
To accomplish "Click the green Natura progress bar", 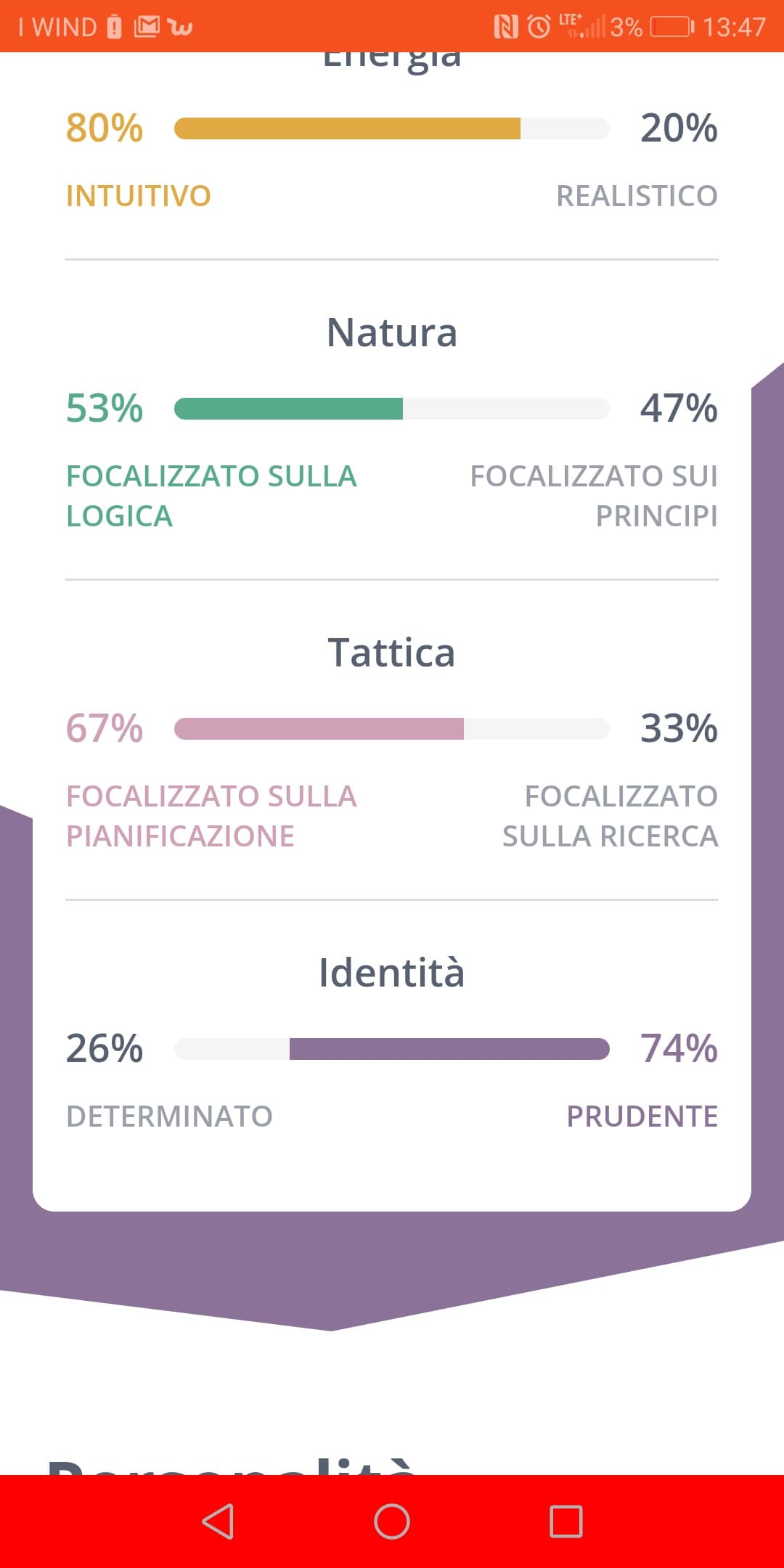I will 392,409.
